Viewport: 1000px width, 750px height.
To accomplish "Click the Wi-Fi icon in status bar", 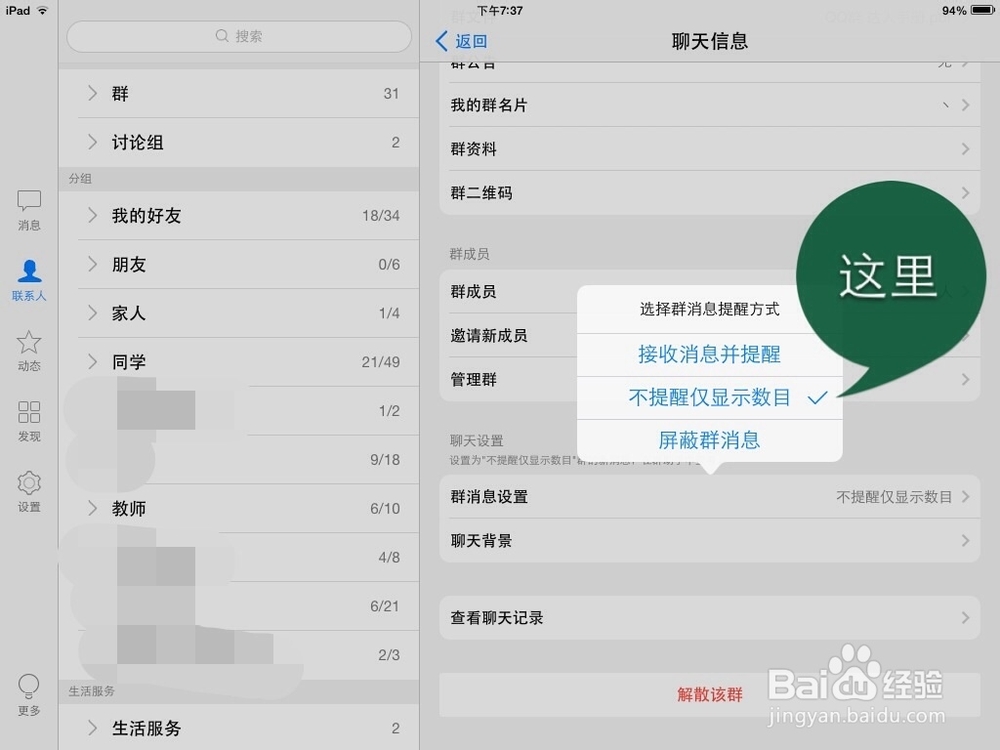I will click(43, 10).
